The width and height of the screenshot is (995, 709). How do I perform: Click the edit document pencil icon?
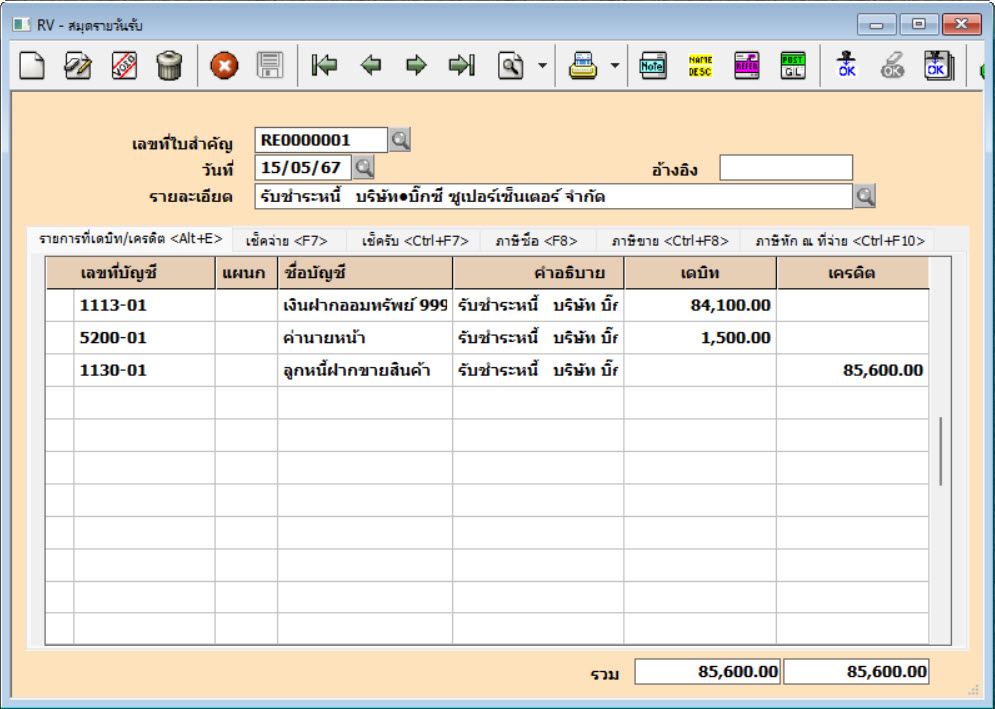click(x=77, y=65)
